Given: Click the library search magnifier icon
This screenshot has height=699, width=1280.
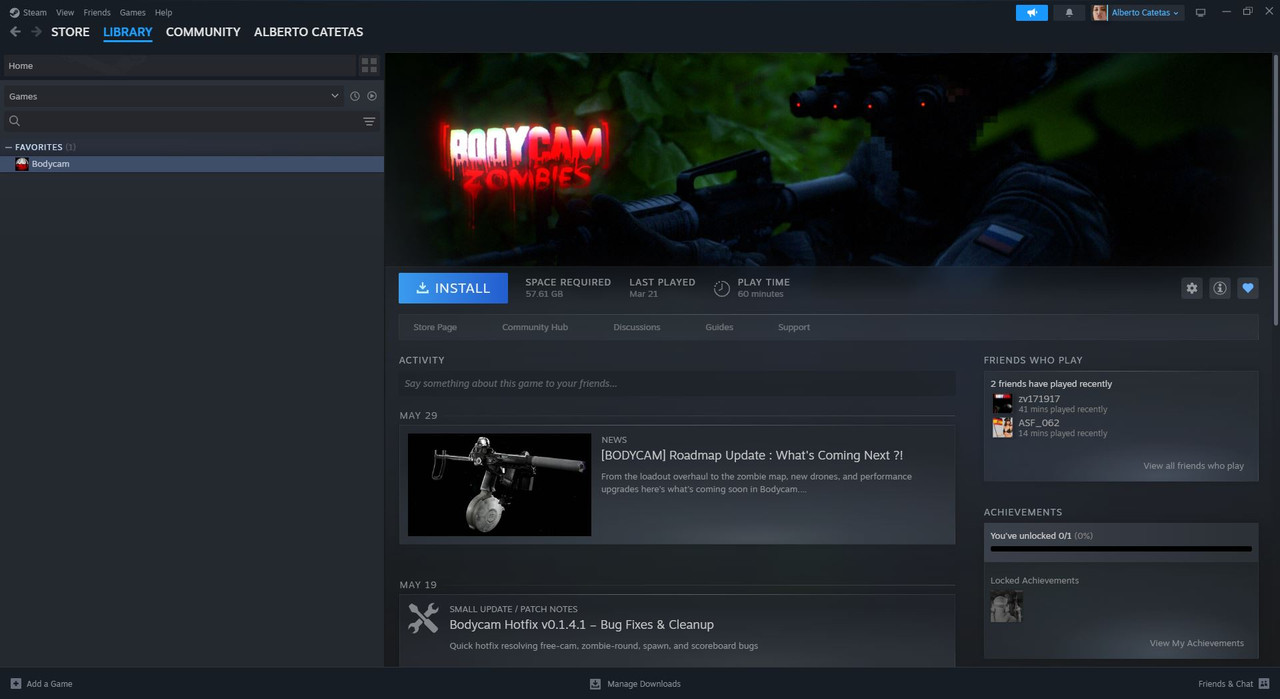Looking at the screenshot, I should pyautogui.click(x=15, y=121).
